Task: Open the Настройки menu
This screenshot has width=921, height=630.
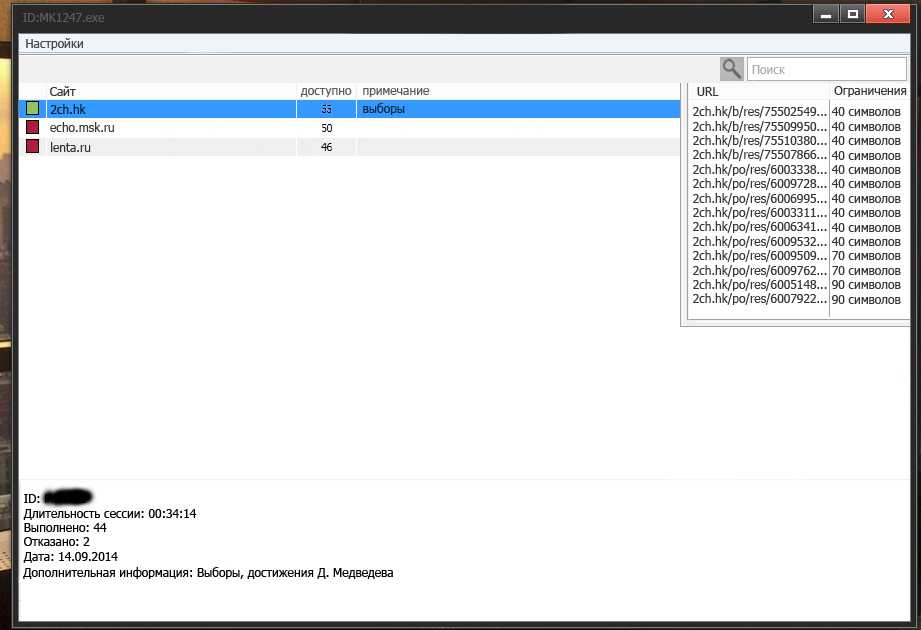Action: tap(54, 44)
